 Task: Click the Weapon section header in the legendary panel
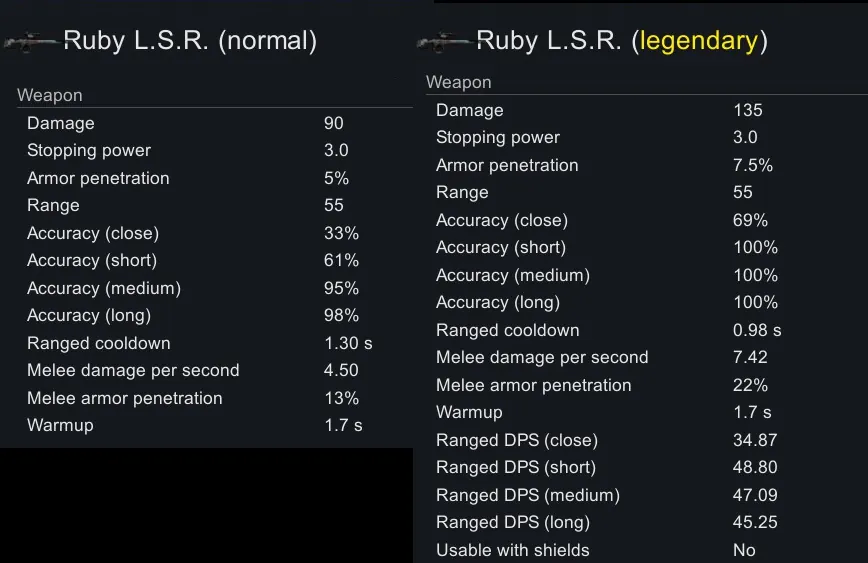pos(459,83)
